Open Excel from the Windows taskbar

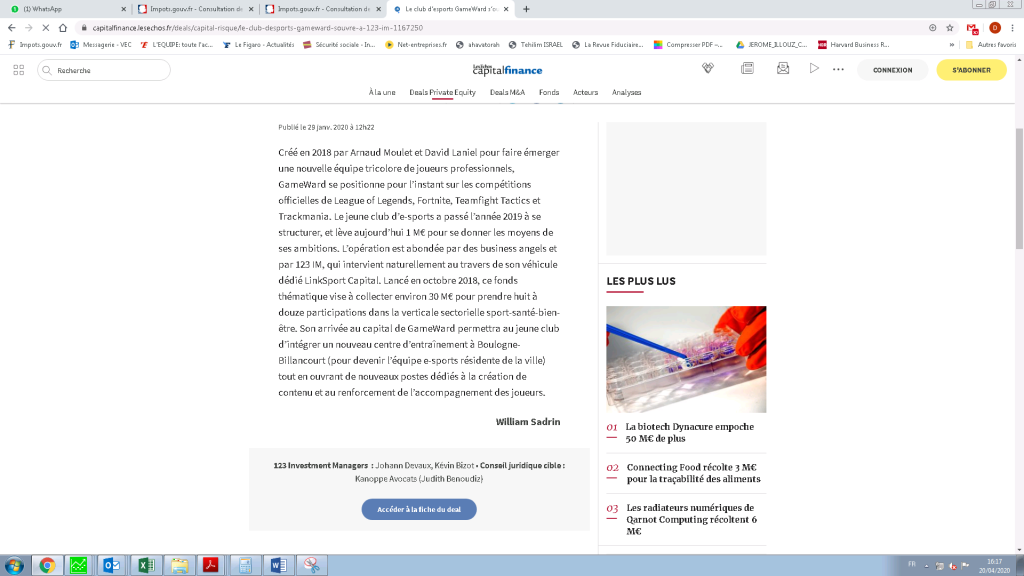click(x=145, y=565)
